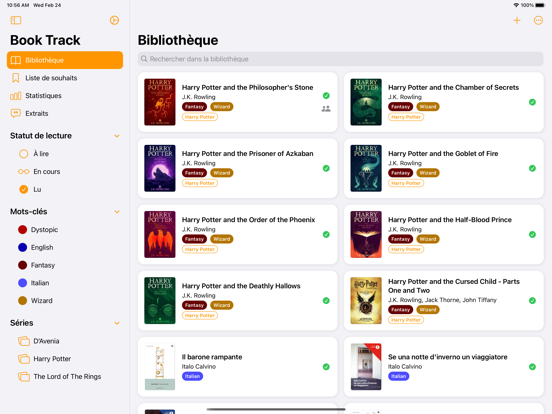Image resolution: width=552 pixels, height=414 pixels.
Task: Open Il barone rampante cover
Action: coord(160,367)
